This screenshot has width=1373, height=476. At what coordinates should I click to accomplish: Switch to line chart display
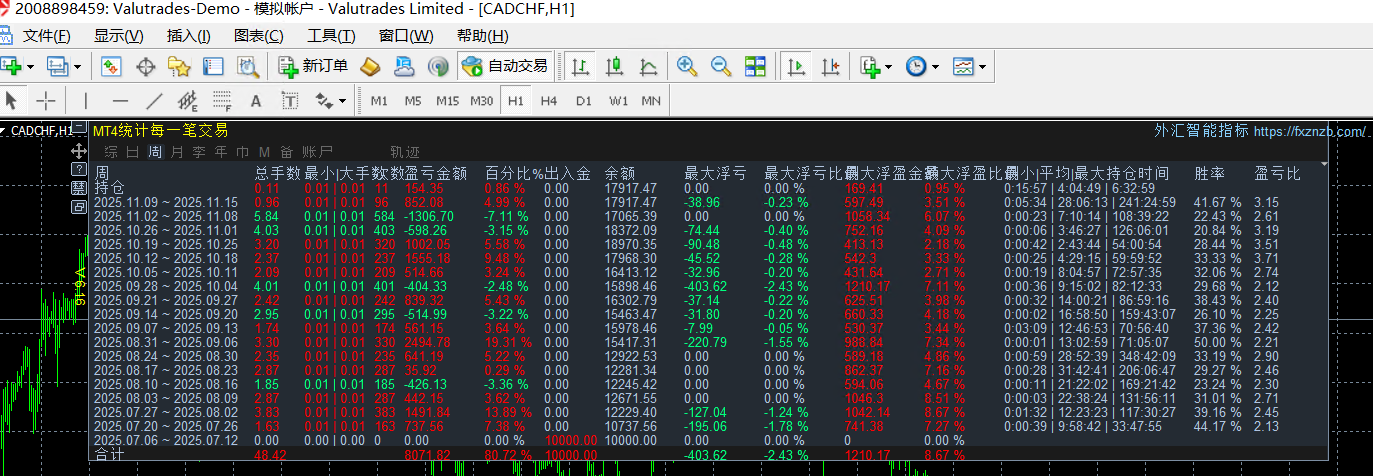click(x=648, y=67)
